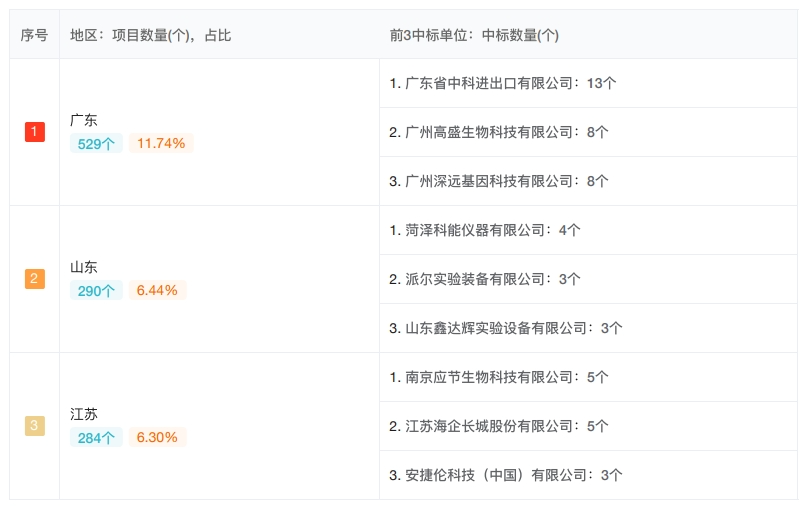Select 广州深远基因科技有限公司 row
Screen dimensions: 807x508
pyautogui.click(x=588, y=181)
